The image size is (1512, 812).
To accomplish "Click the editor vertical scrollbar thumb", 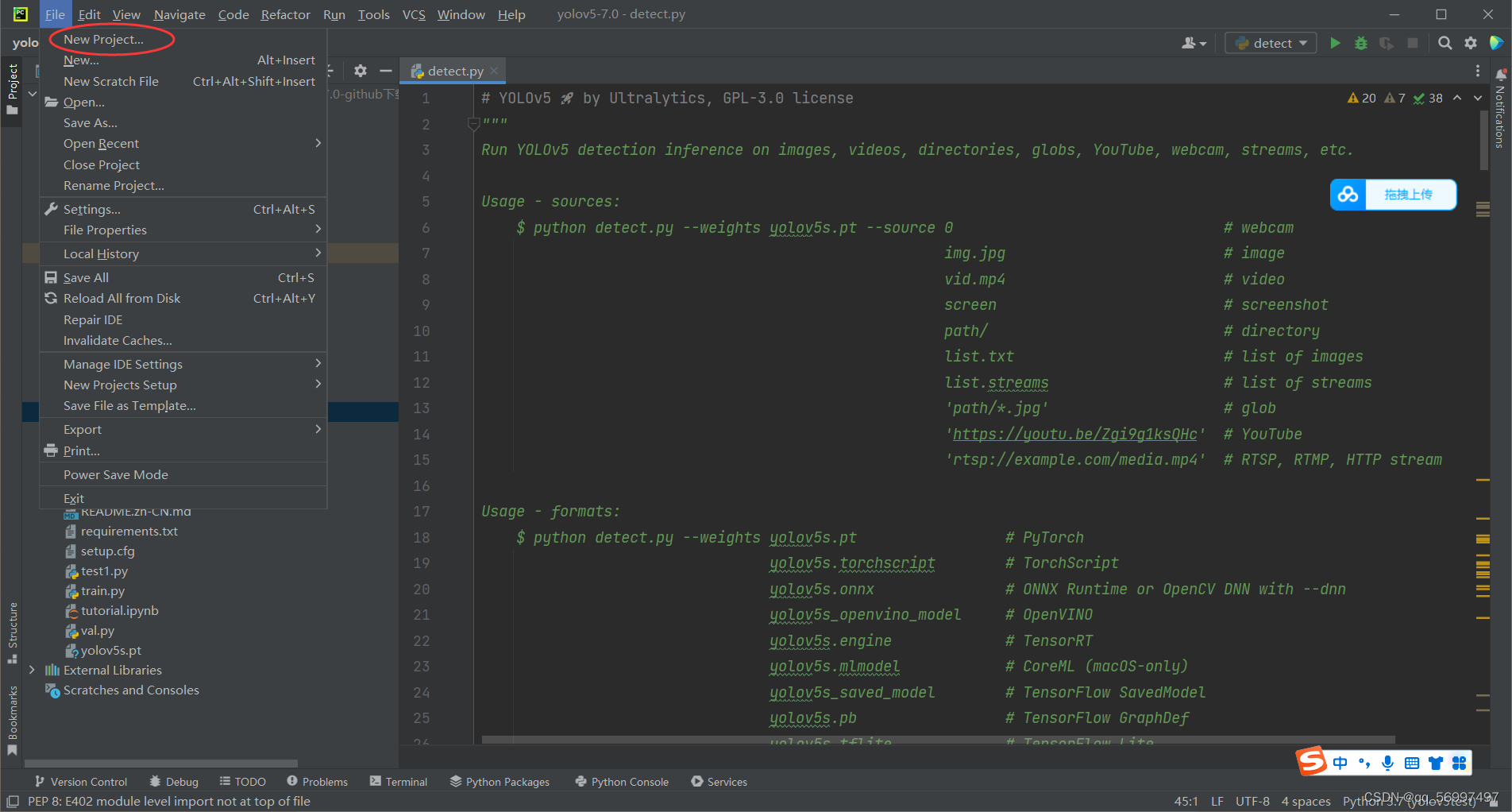I will pyautogui.click(x=1484, y=141).
